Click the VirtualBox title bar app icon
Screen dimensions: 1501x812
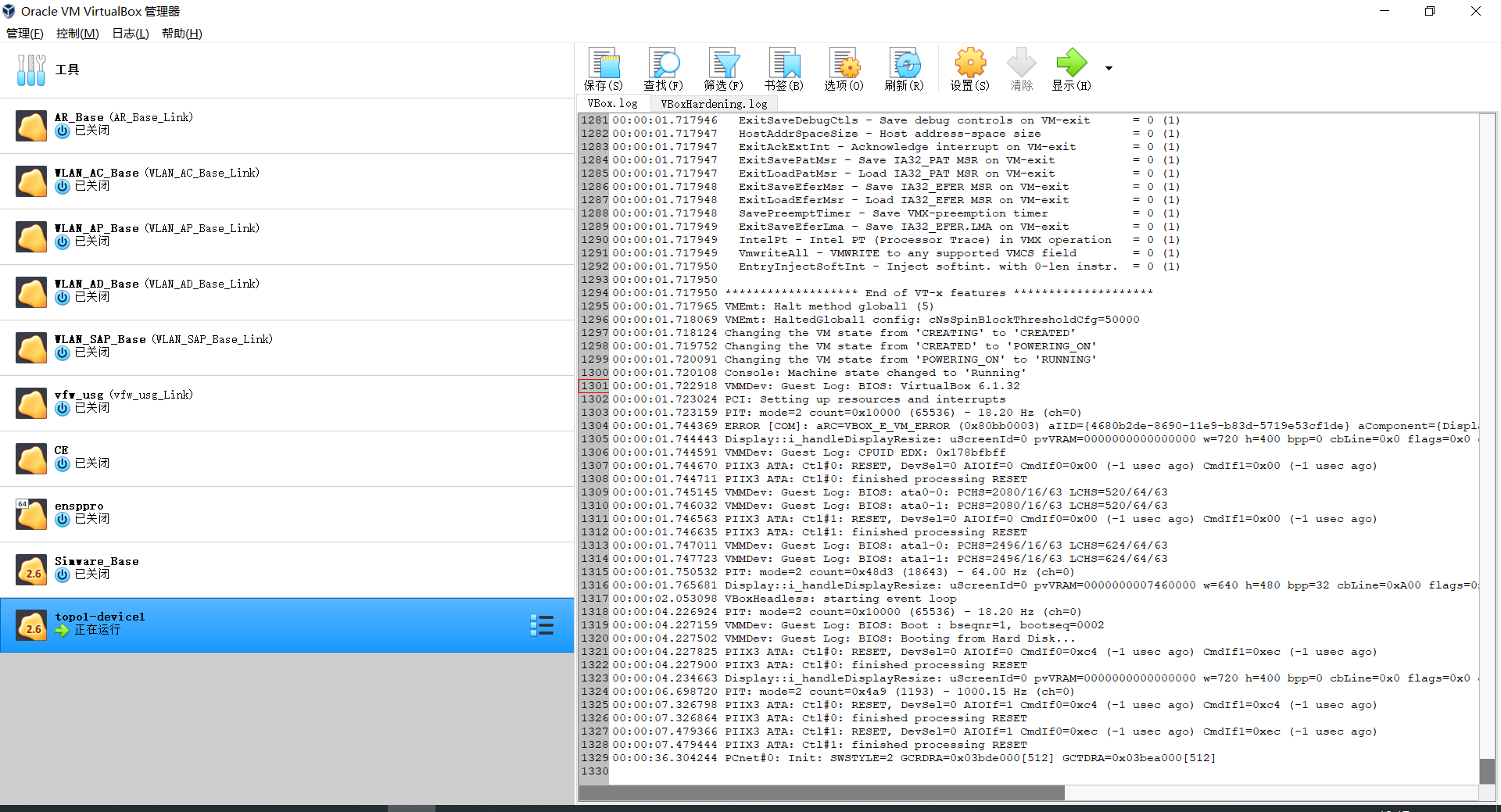tap(9, 11)
